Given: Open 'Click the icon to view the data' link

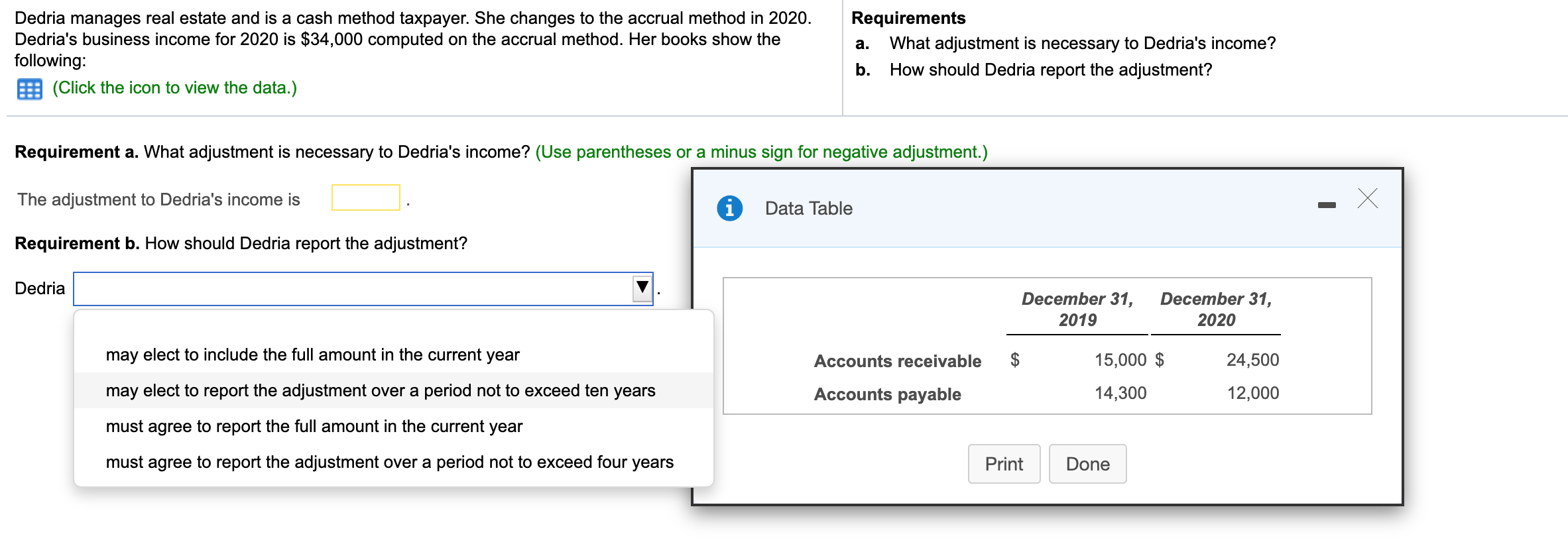Looking at the screenshot, I should pos(174,87).
